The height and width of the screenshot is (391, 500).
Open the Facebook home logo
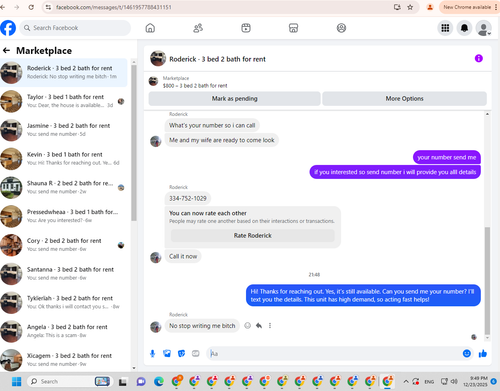click(x=8, y=28)
